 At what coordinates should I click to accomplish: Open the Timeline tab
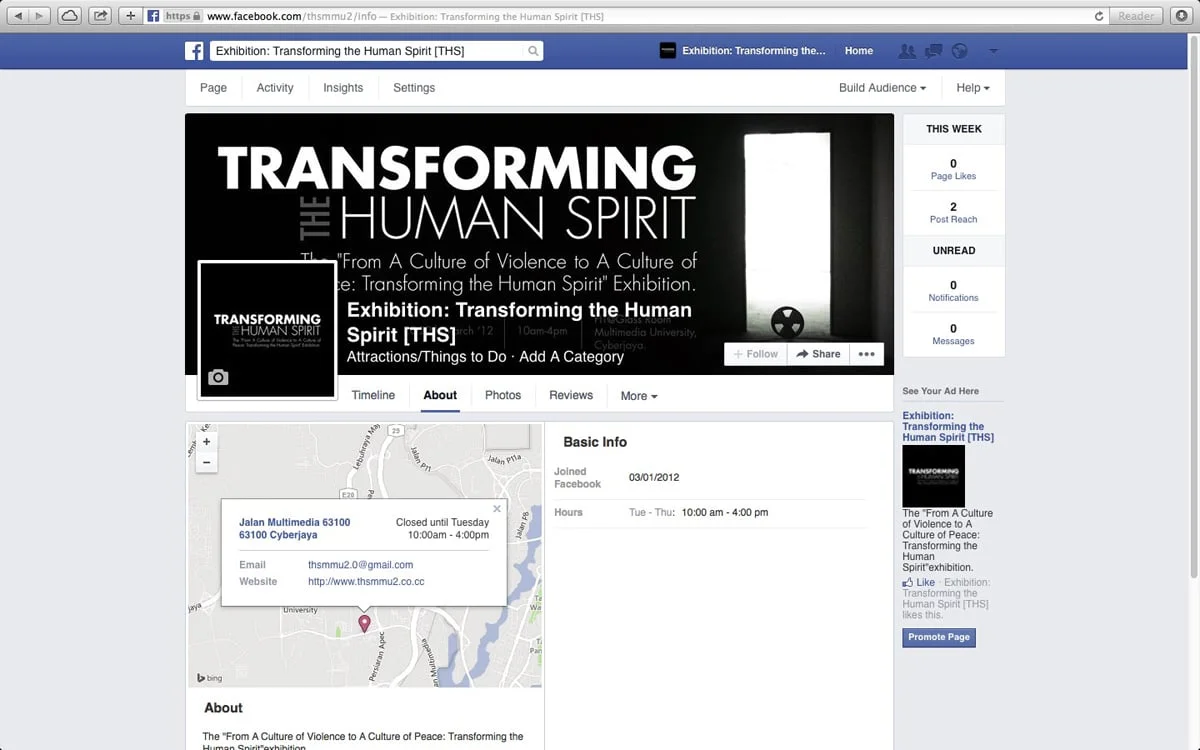373,395
